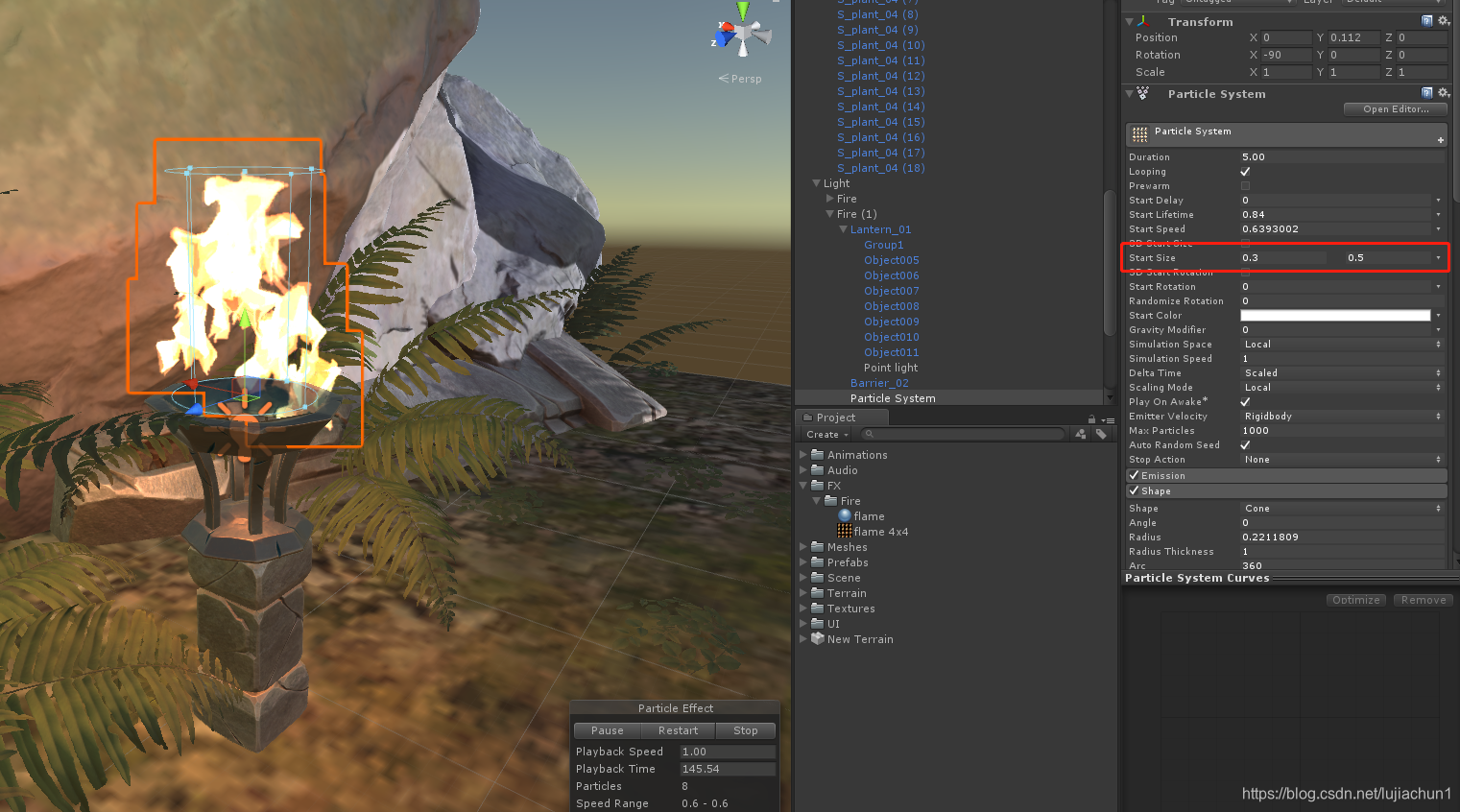1460x812 pixels.
Task: Open the Transform component gear menu
Action: (x=1443, y=21)
